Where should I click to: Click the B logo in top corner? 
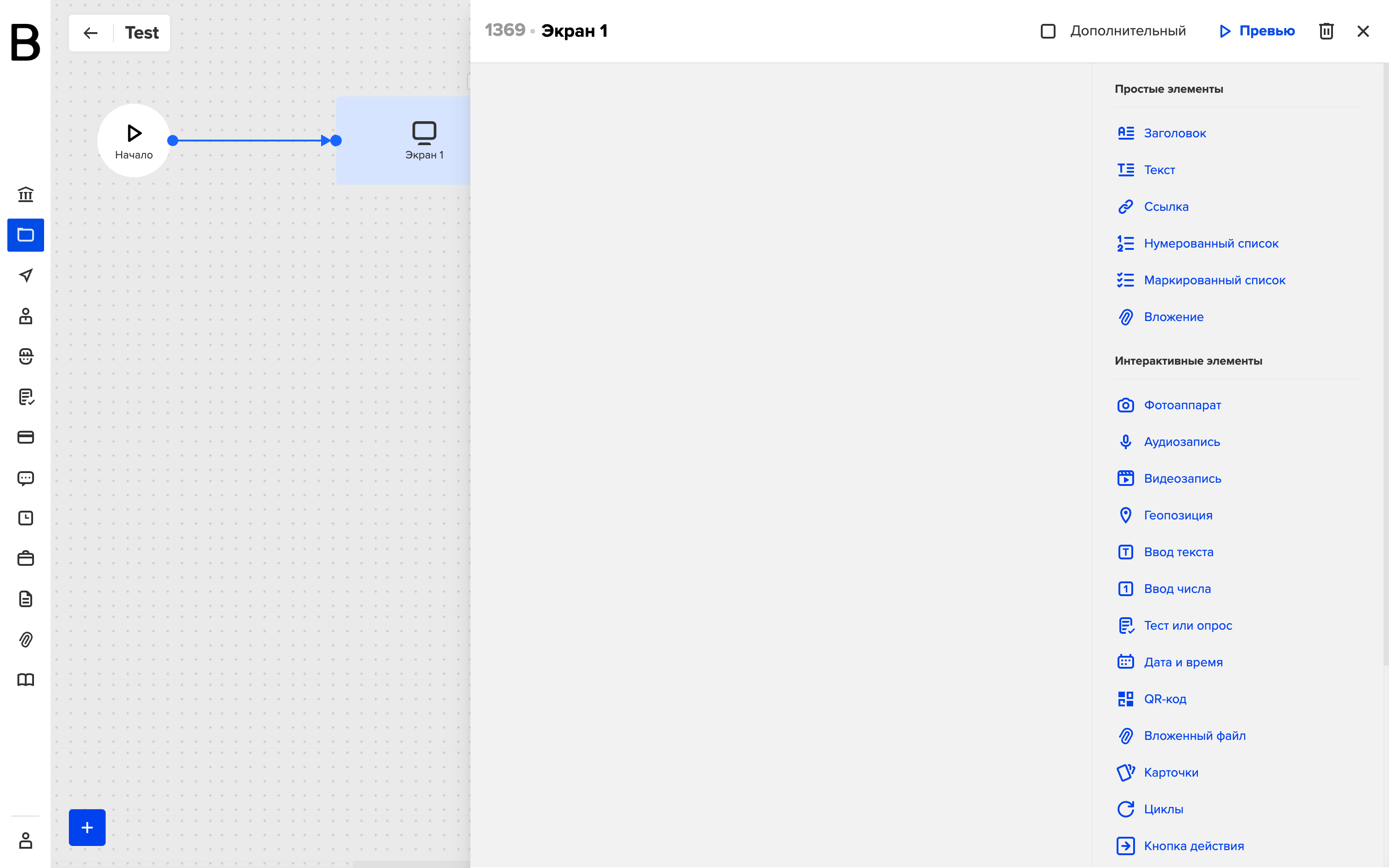tap(25, 42)
